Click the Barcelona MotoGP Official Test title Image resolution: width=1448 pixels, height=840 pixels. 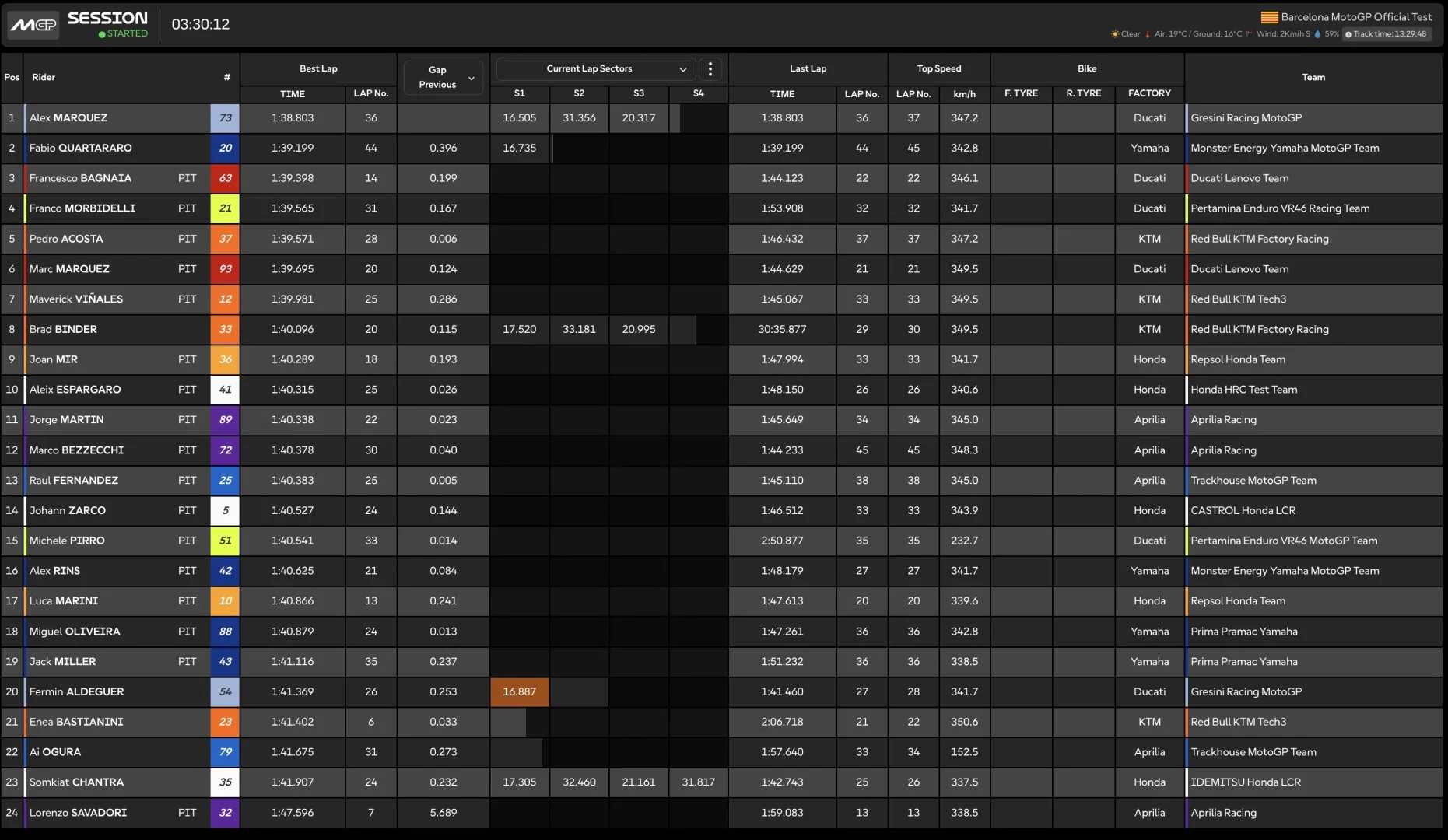click(x=1356, y=17)
